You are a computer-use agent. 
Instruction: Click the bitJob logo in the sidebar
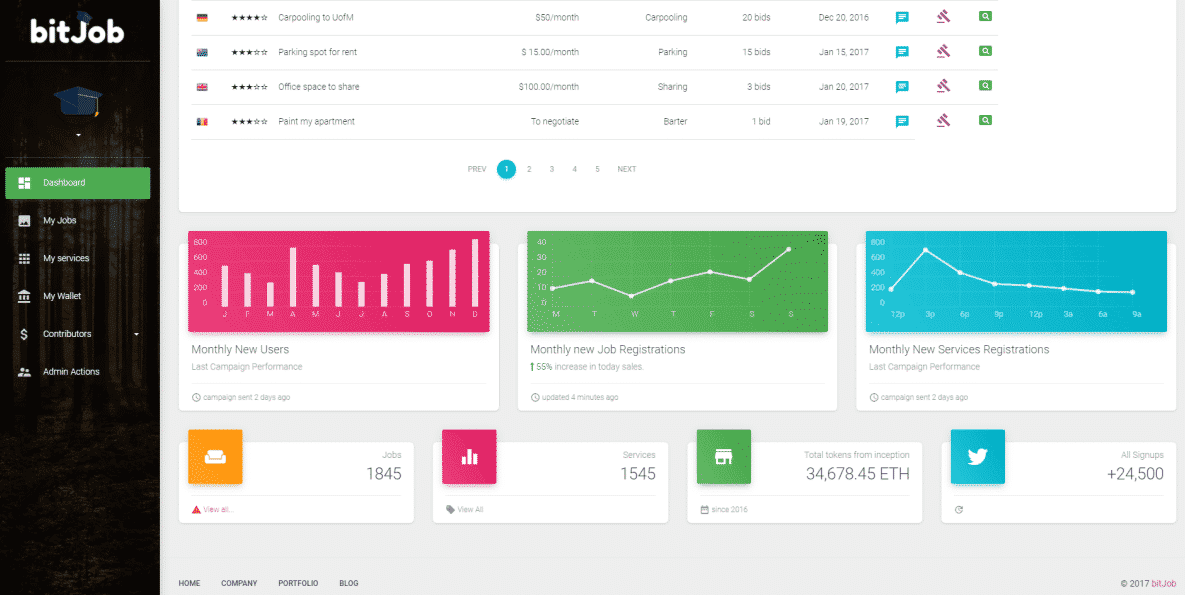coord(78,30)
